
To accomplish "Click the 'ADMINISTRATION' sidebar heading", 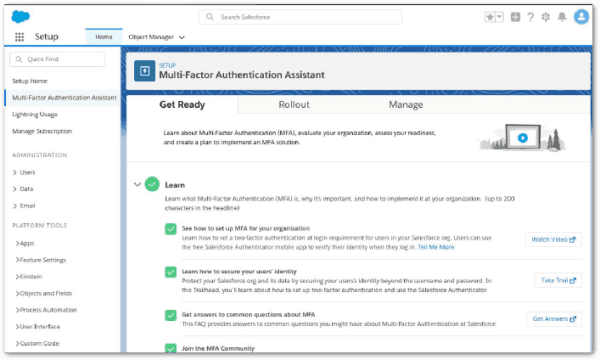I will (x=39, y=155).
